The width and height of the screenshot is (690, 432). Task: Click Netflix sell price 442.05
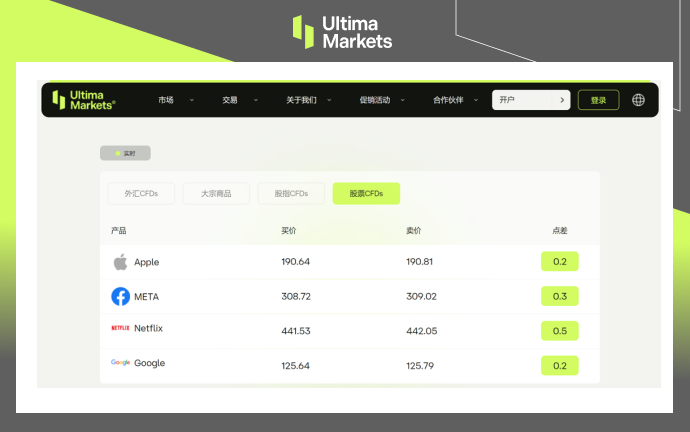422,331
